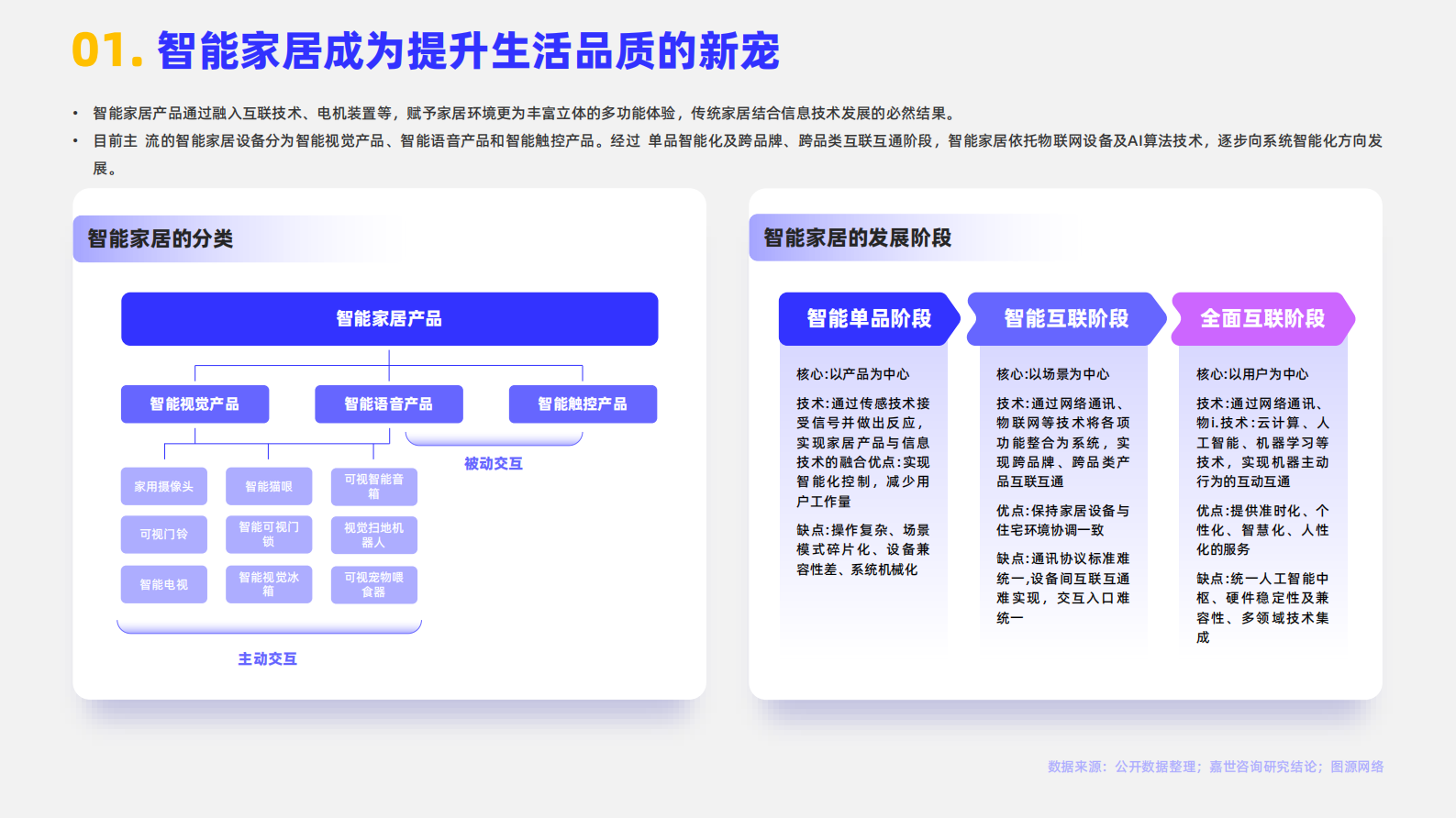Viewport: 1456px width, 818px height.
Task: Click the text 核心:以场景为中心
Action: [1053, 374]
